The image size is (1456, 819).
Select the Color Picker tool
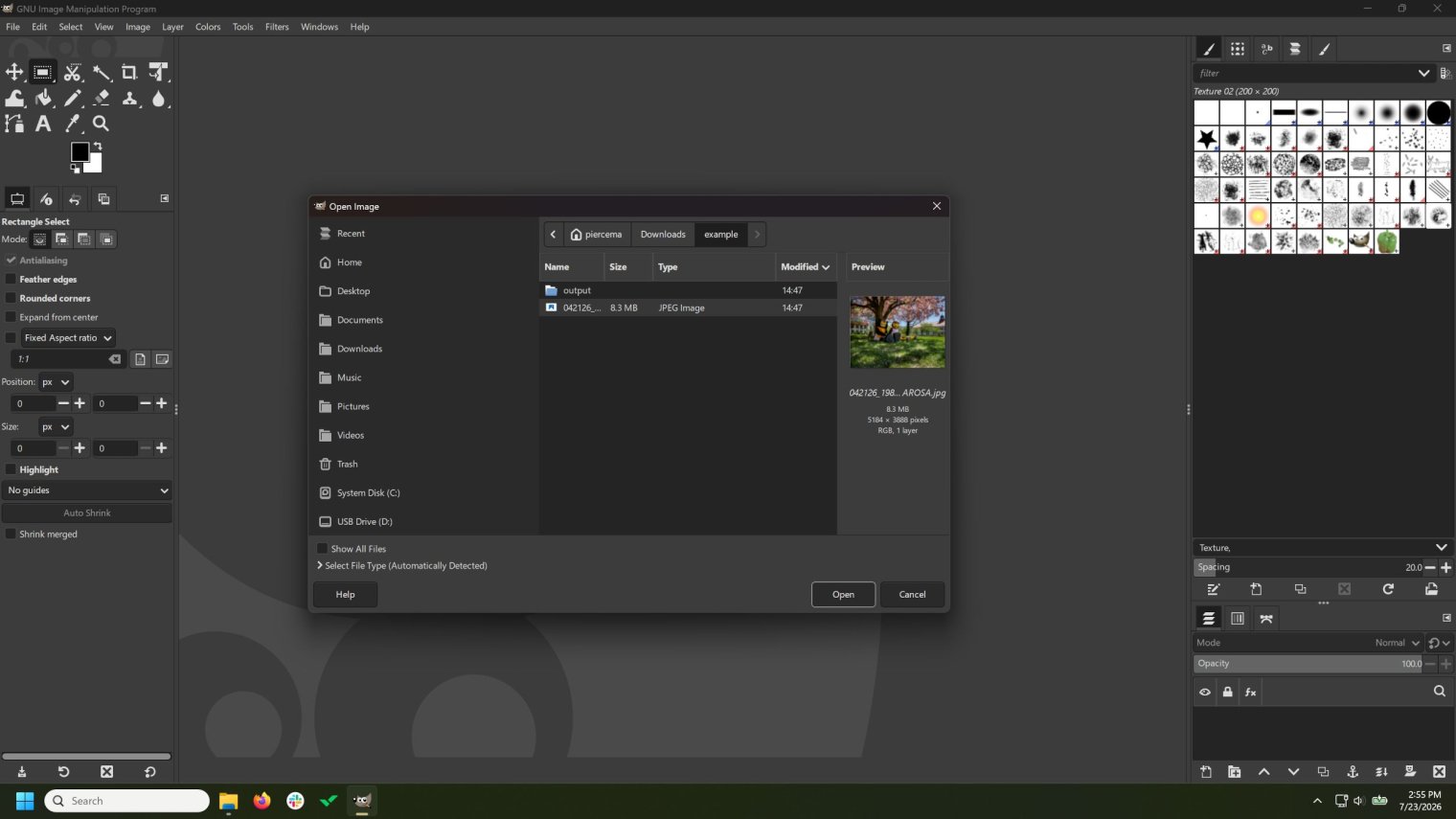click(72, 124)
